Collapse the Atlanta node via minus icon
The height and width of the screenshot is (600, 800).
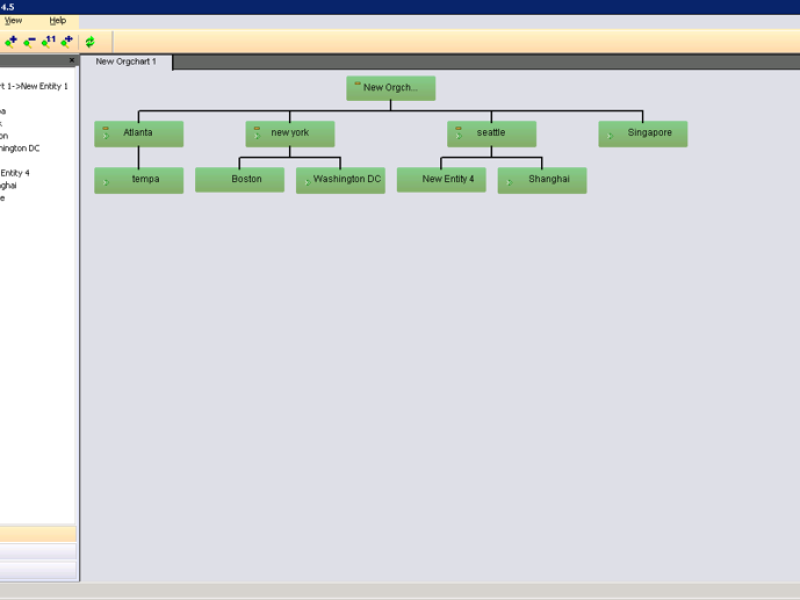tap(106, 129)
